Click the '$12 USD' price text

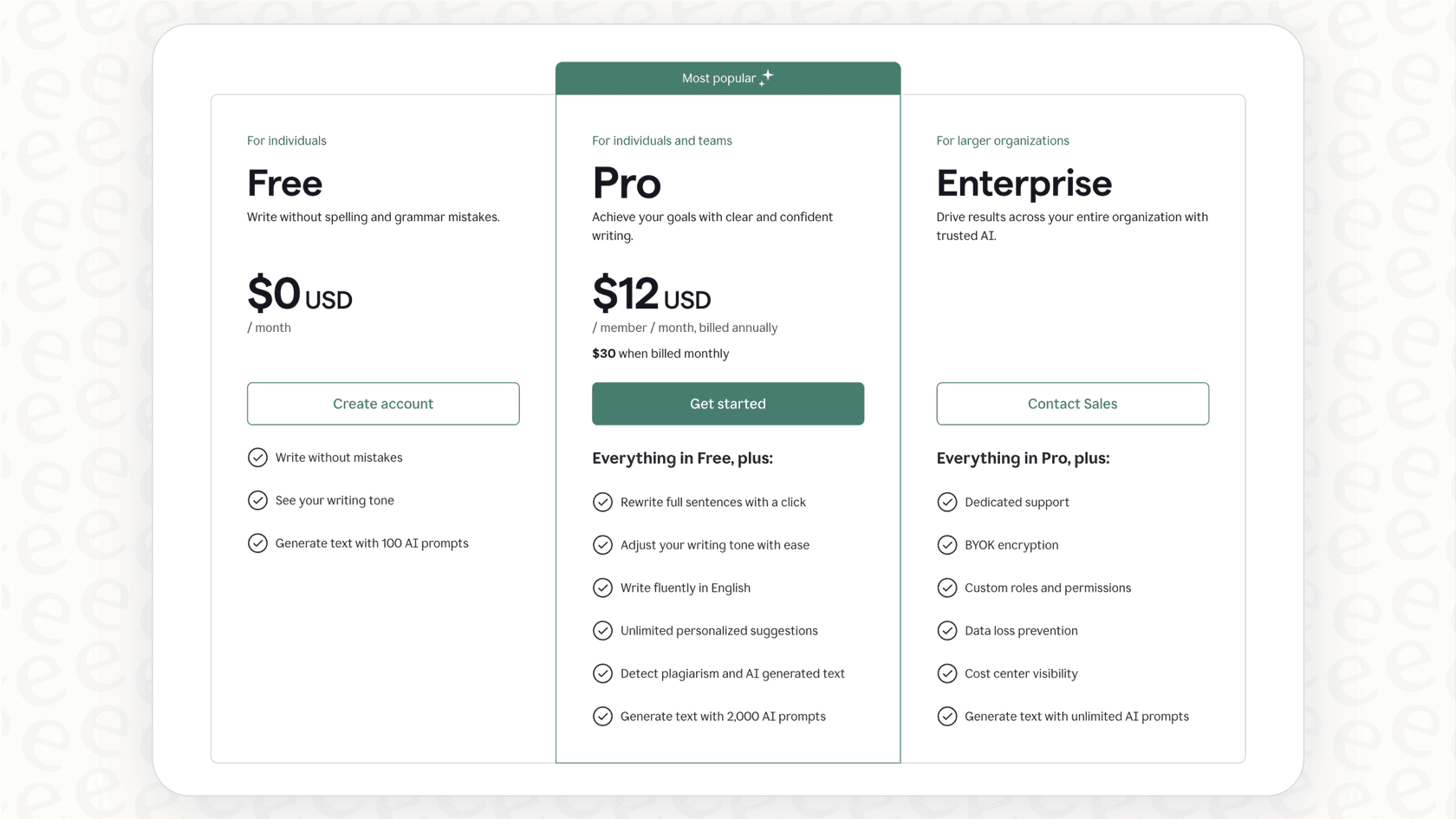651,295
